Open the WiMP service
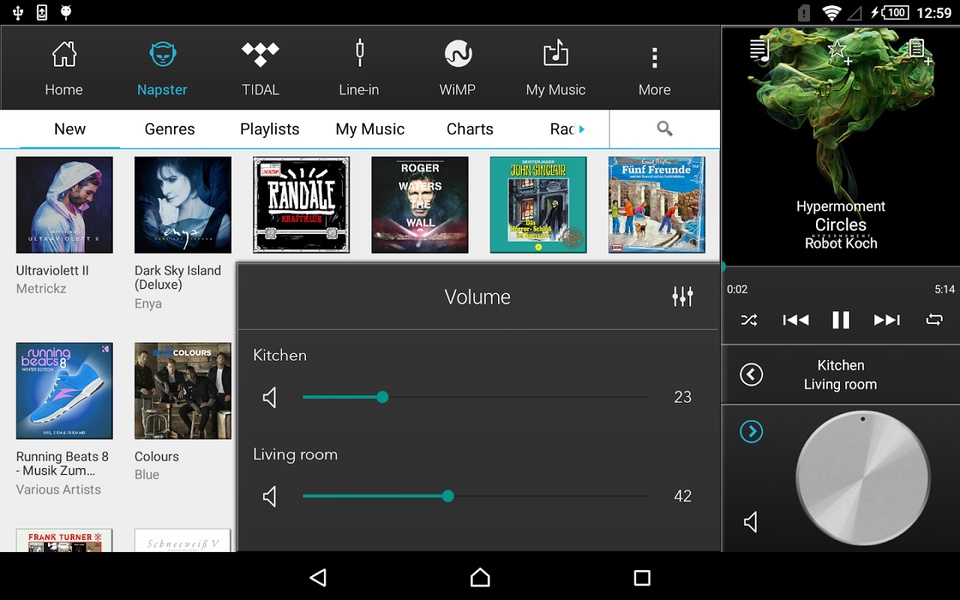 click(457, 67)
